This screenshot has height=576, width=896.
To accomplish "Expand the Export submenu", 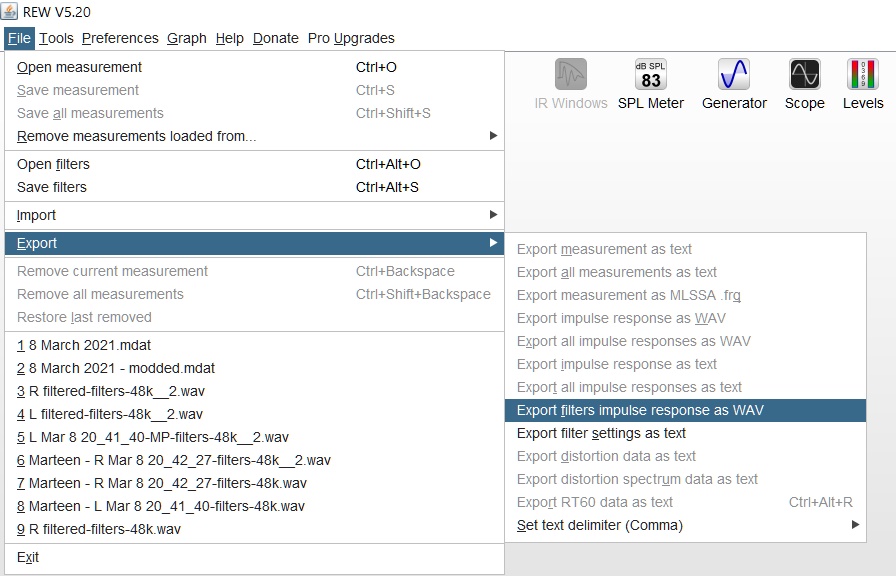I will pyautogui.click(x=36, y=243).
